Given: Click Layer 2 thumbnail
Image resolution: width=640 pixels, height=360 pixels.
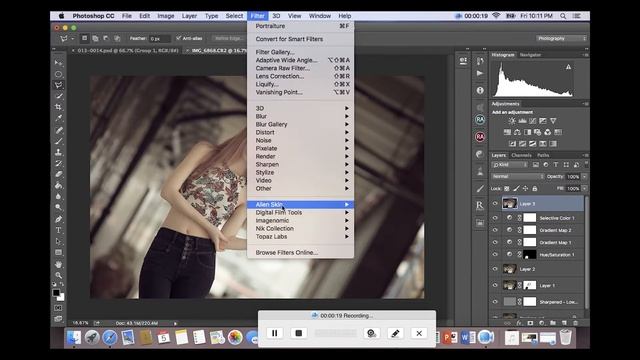Looking at the screenshot, I should [x=509, y=269].
